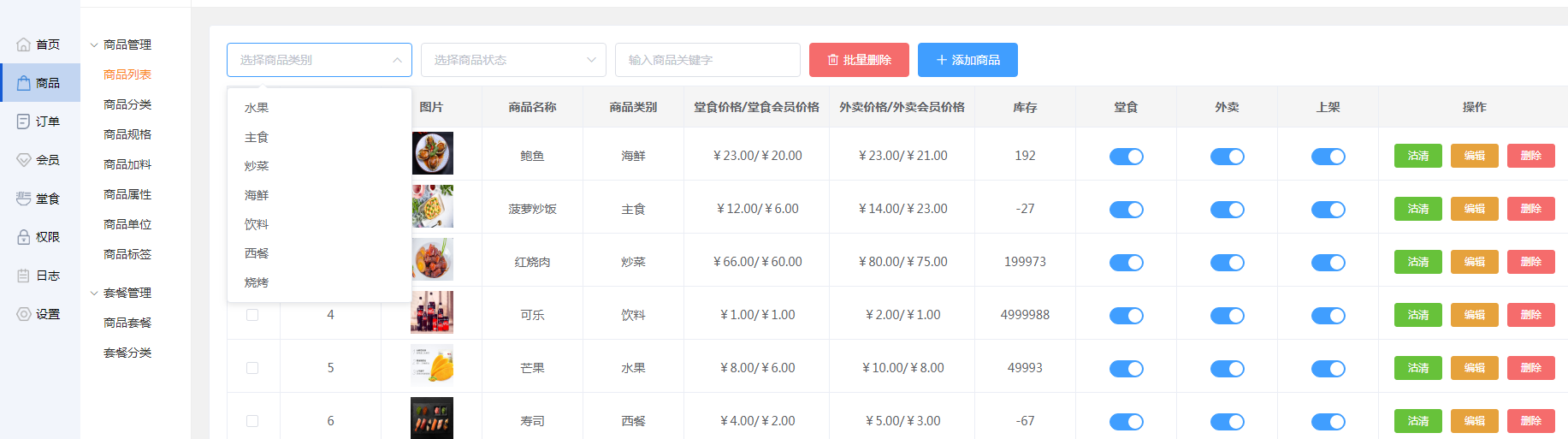Collapse the 商品管理 menu group
1568x439 pixels.
tap(94, 44)
